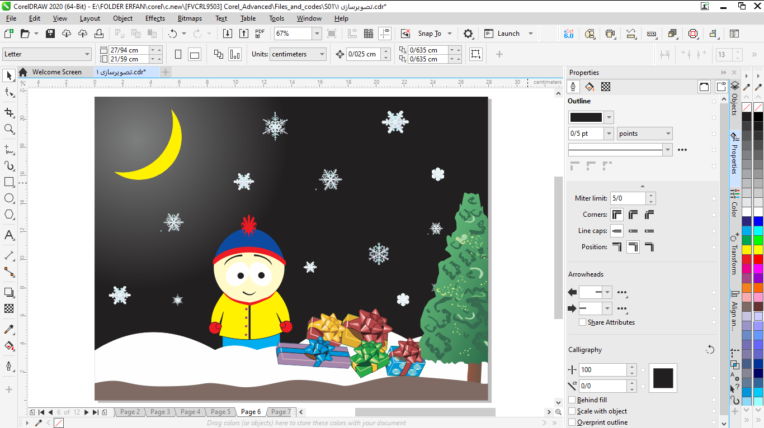Click the Export icon

click(x=243, y=34)
